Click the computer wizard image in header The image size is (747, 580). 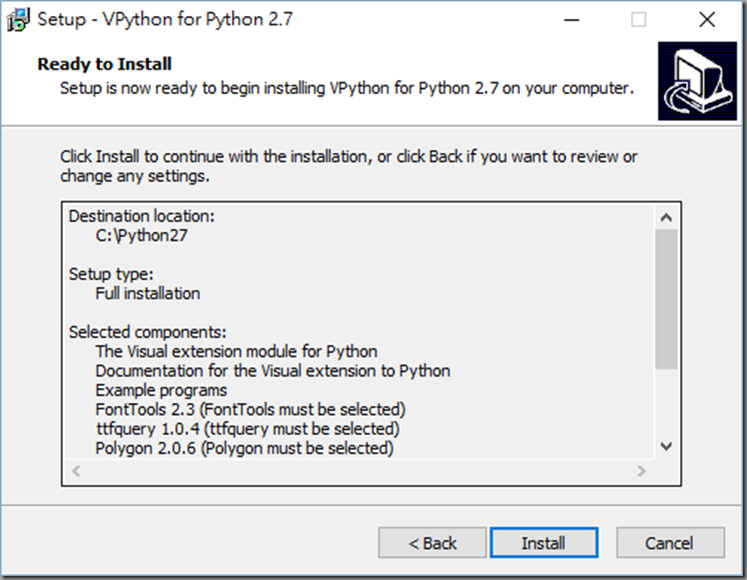coord(697,81)
